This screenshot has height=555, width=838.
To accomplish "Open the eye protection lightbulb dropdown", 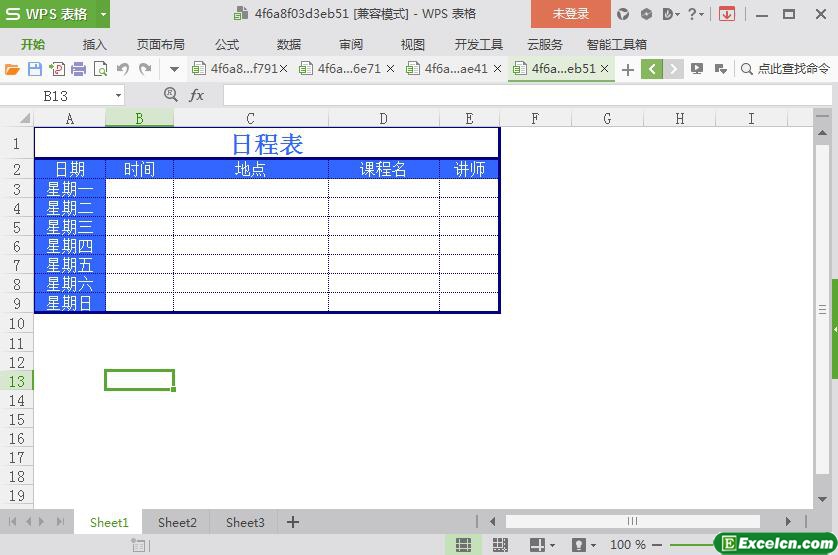I will pos(593,545).
